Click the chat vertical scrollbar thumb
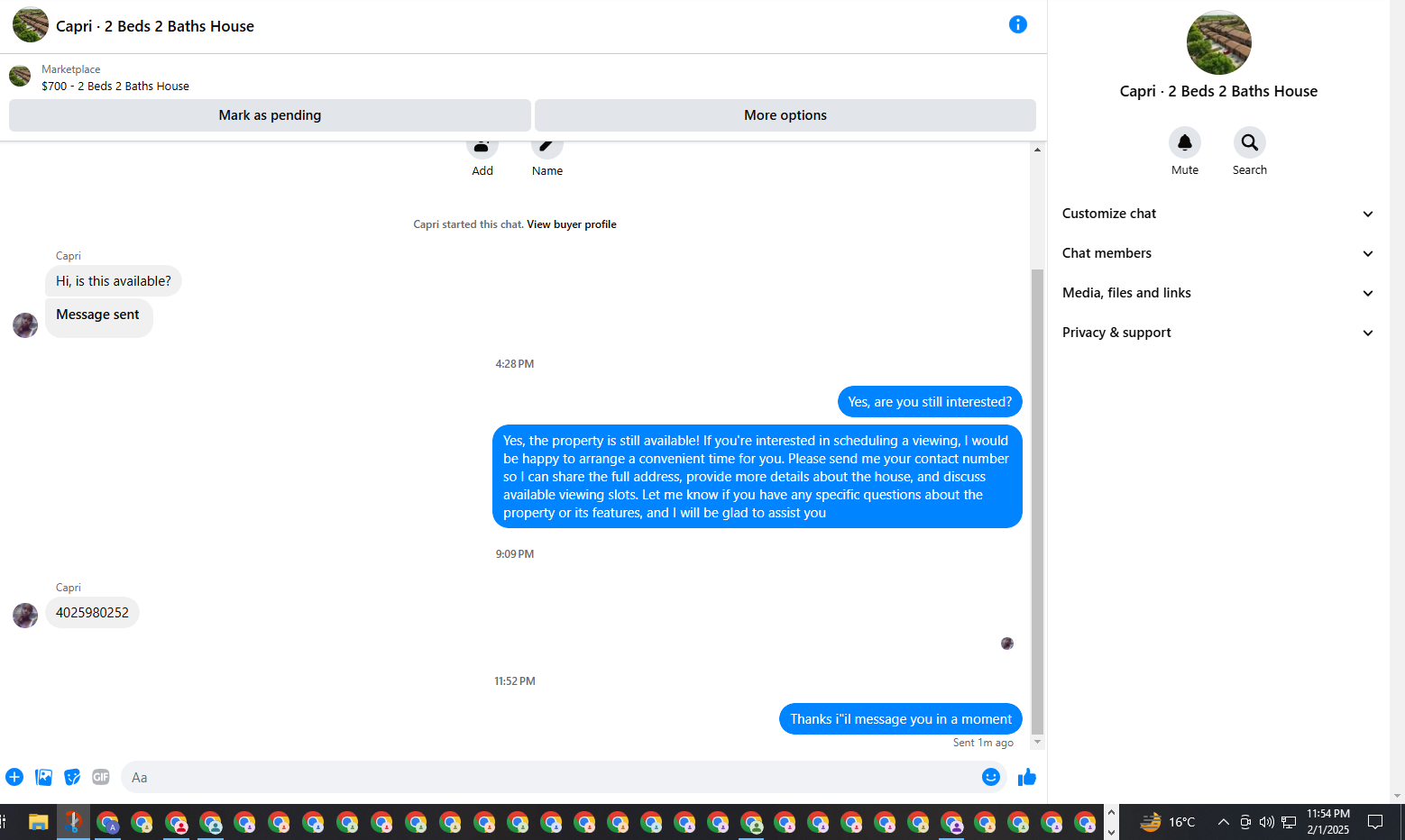 click(x=1037, y=502)
